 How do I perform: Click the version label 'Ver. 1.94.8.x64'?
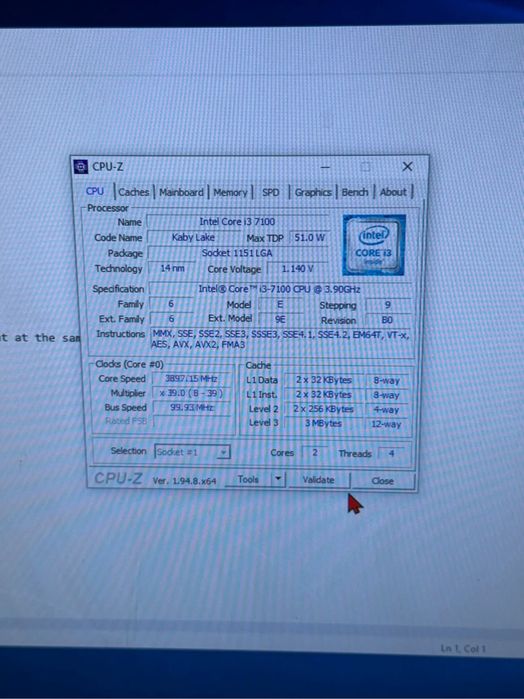pos(184,481)
